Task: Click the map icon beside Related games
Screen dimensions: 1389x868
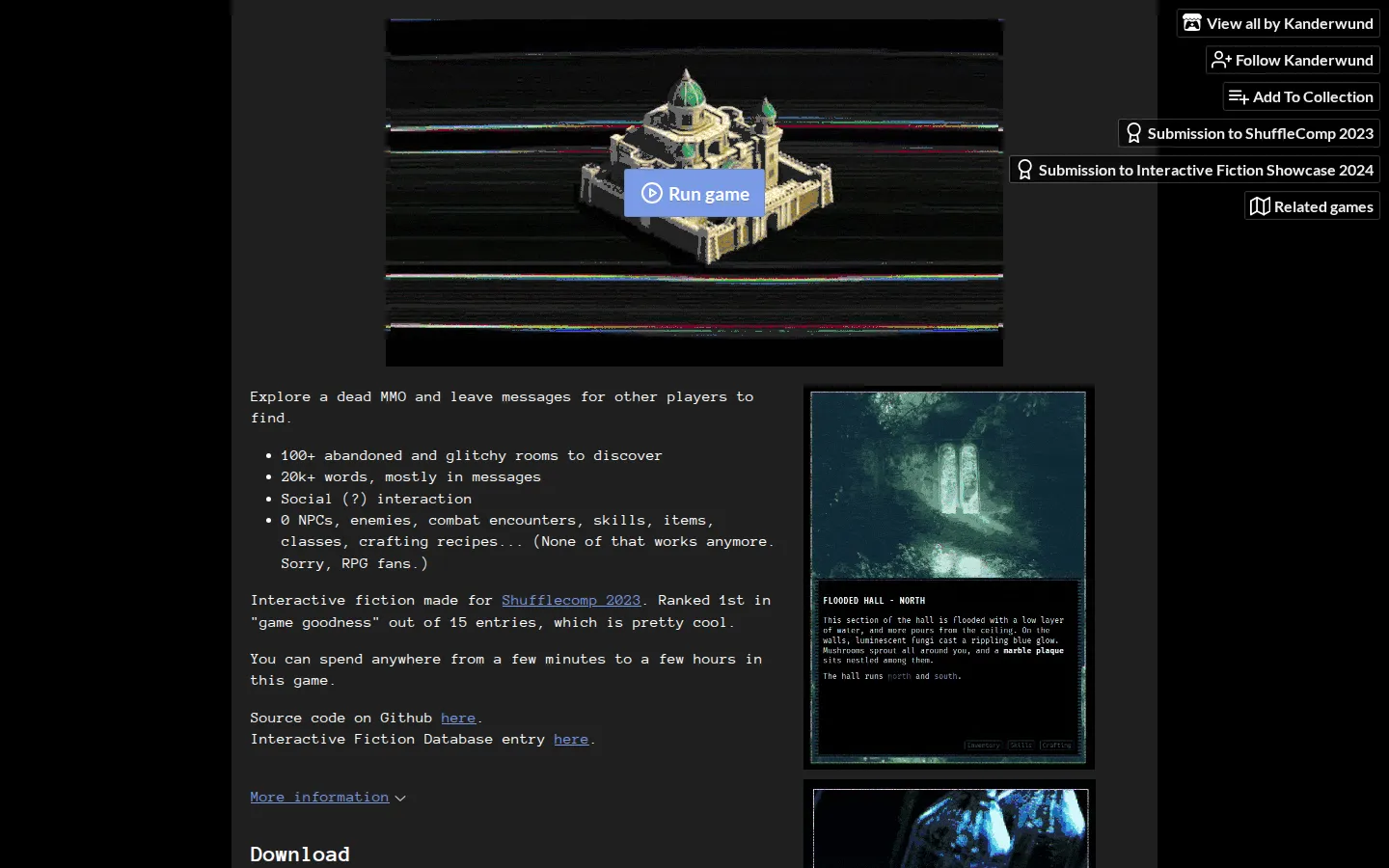Action: tap(1260, 206)
